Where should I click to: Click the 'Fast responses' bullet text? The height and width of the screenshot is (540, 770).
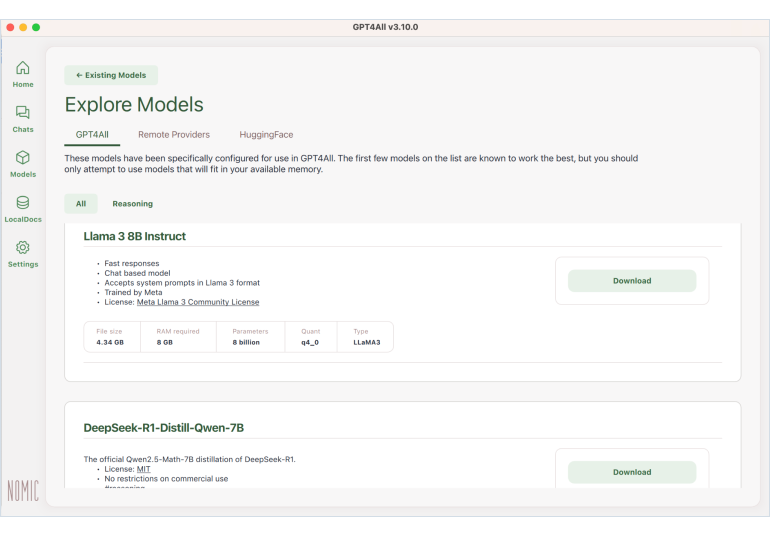click(x=132, y=263)
